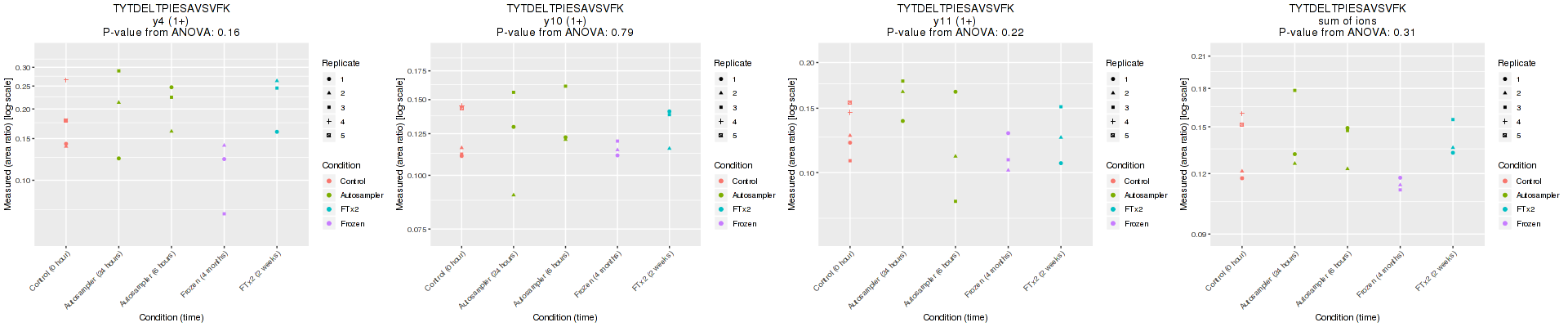The image size is (1568, 327).
Task: Click "Condition (time)" axis title under y10 plot
Action: 564,317
